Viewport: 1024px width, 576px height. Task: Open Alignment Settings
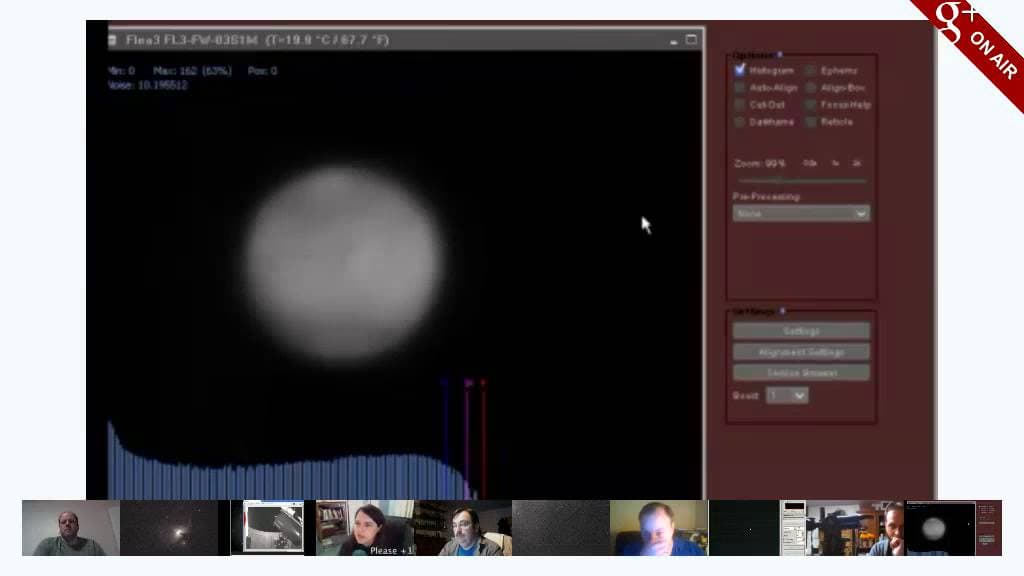pos(801,352)
